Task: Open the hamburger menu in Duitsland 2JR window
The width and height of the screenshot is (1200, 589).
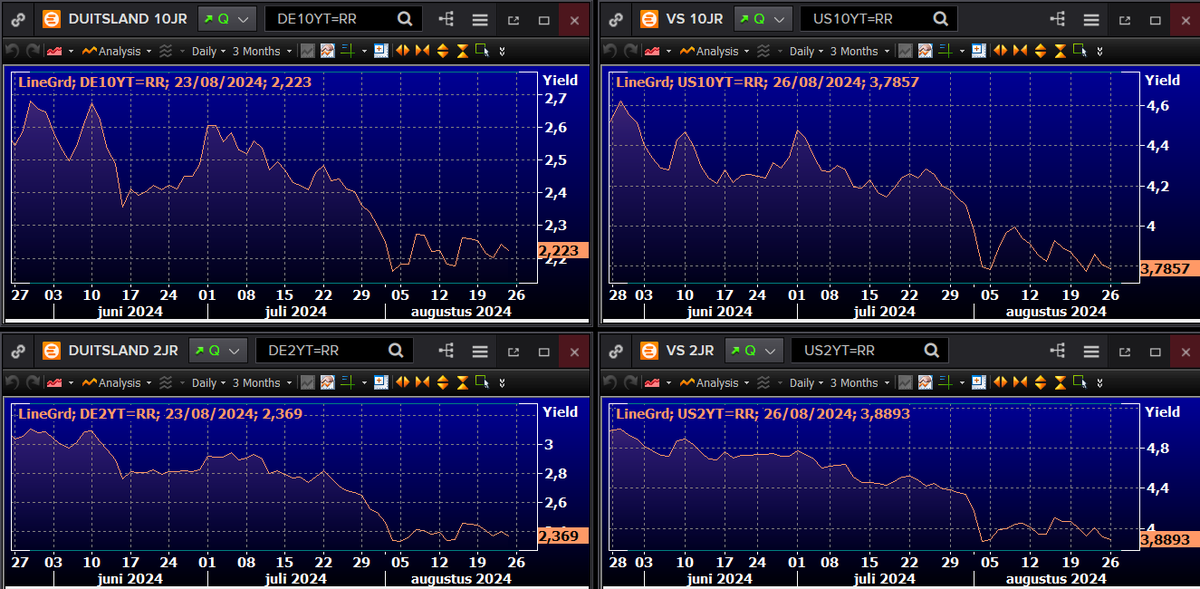Action: click(x=480, y=351)
